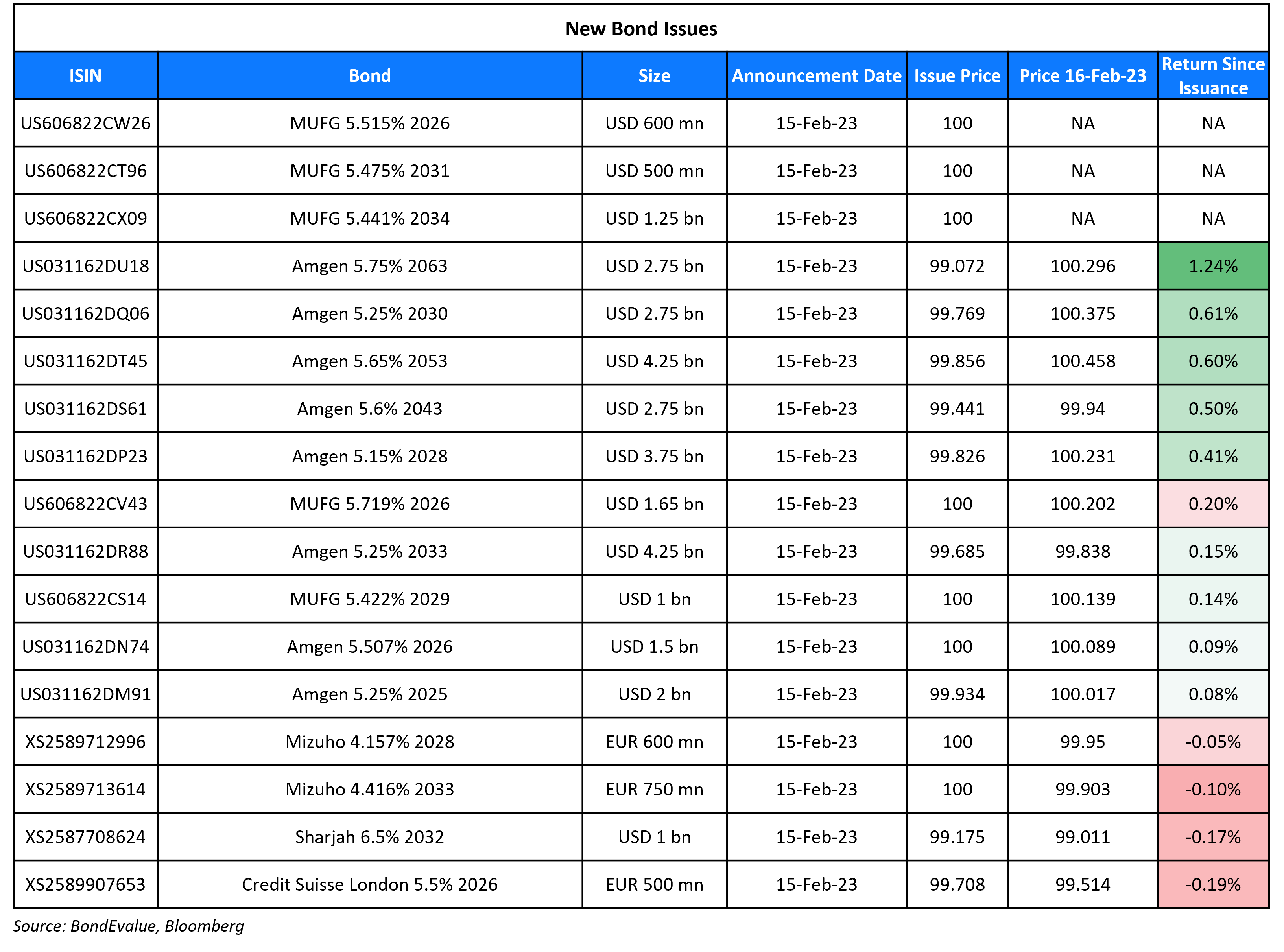Select bond Amgen 5.75% 2063

369,266
